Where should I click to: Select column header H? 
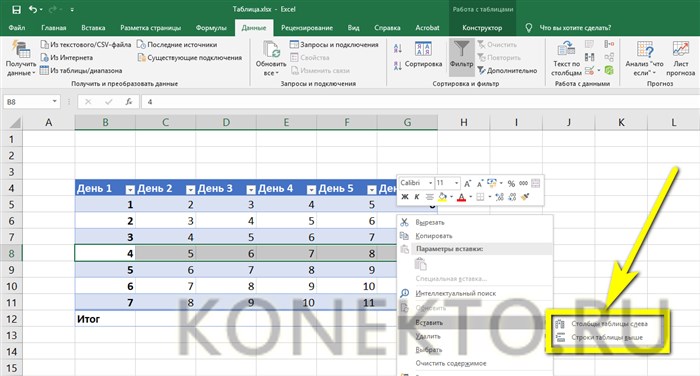[464, 122]
